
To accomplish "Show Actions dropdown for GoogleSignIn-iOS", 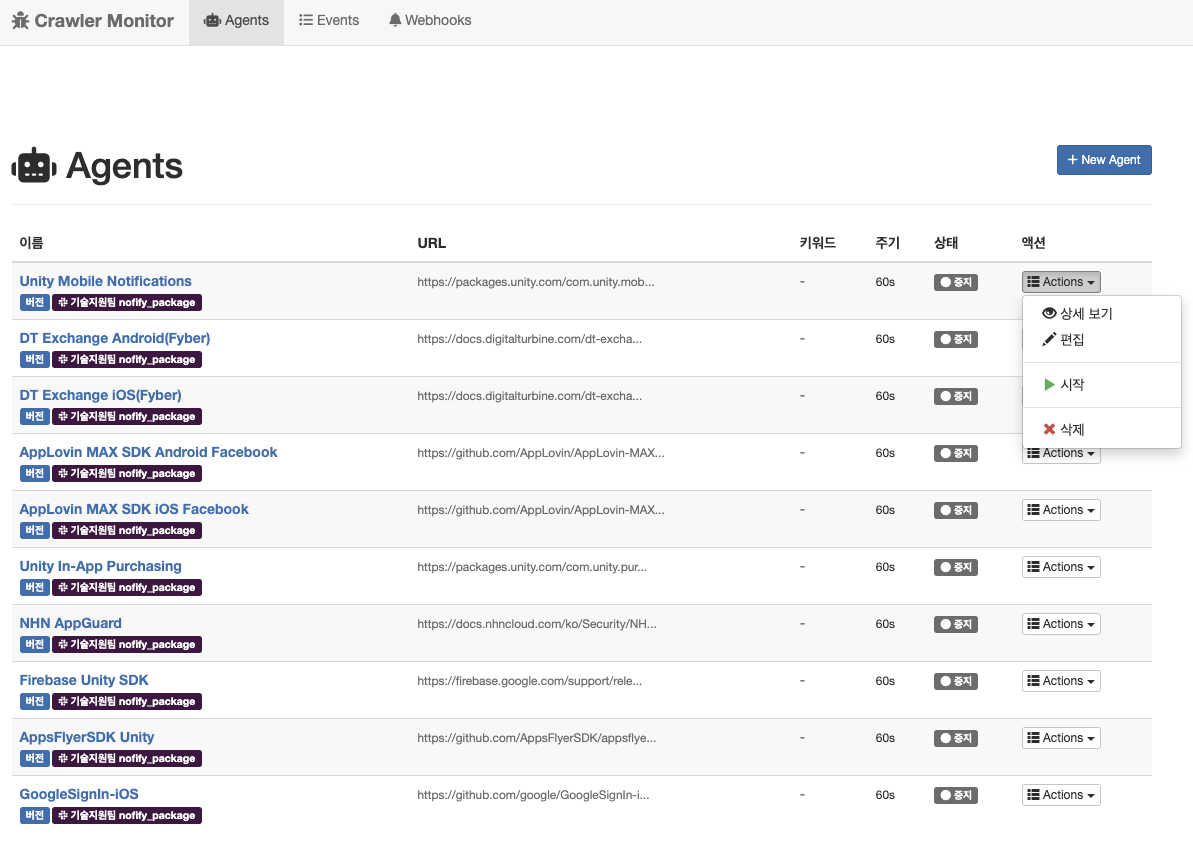I will click(x=1061, y=795).
